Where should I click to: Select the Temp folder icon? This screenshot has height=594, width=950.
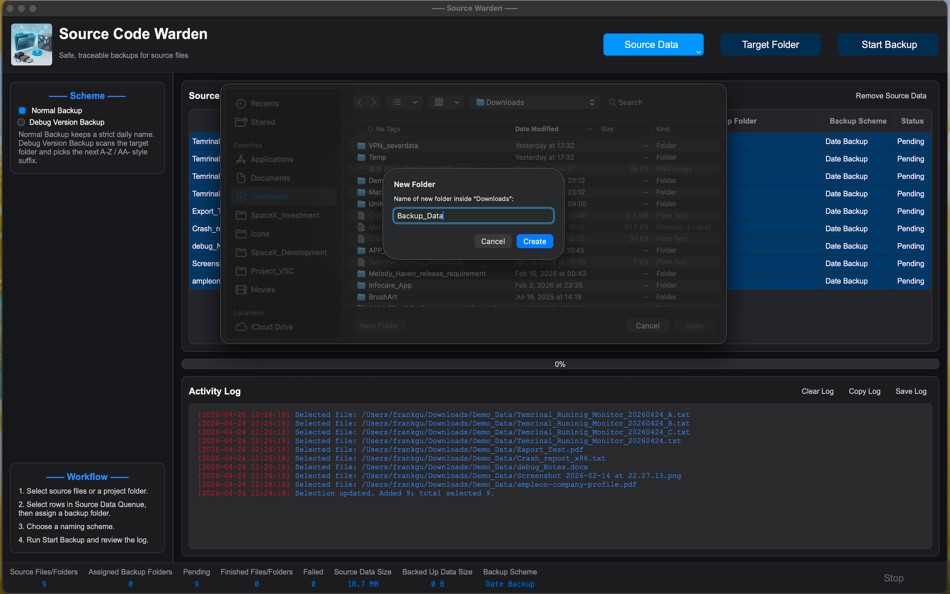pyautogui.click(x=361, y=158)
